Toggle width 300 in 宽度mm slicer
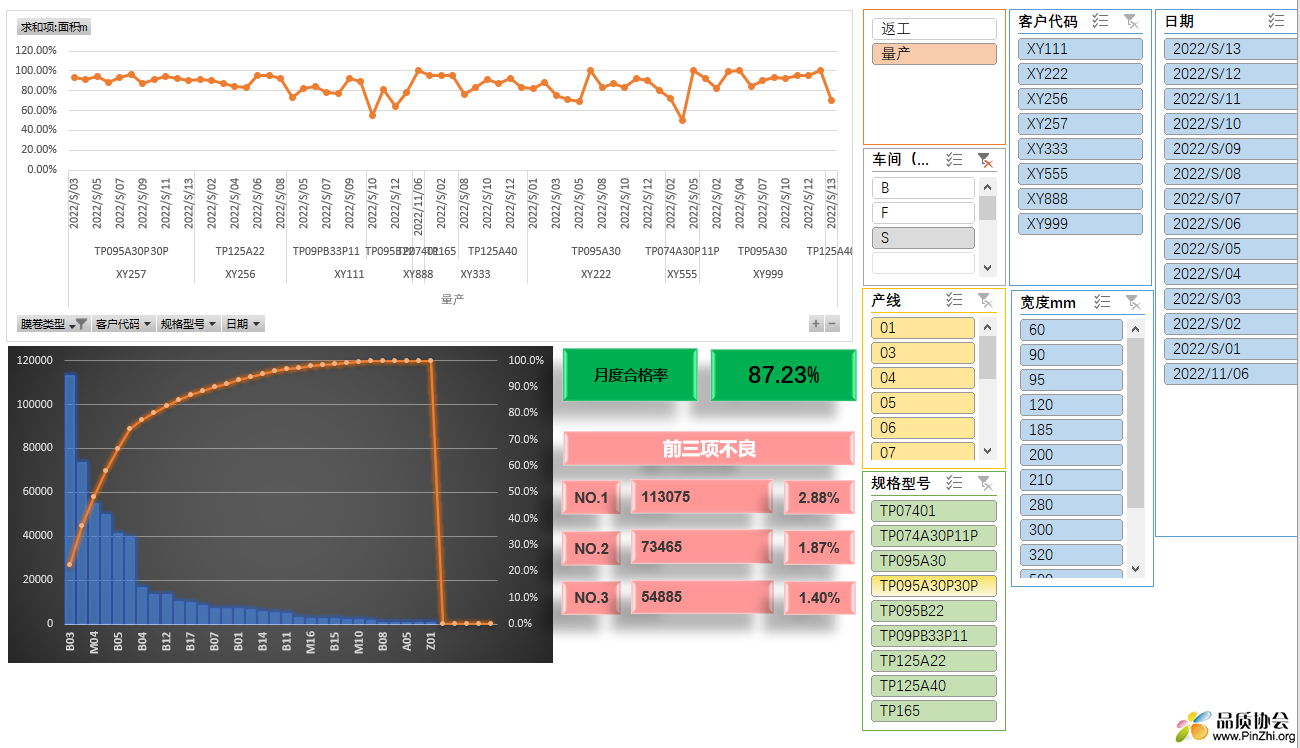Image resolution: width=1300 pixels, height=748 pixels. pos(1072,530)
